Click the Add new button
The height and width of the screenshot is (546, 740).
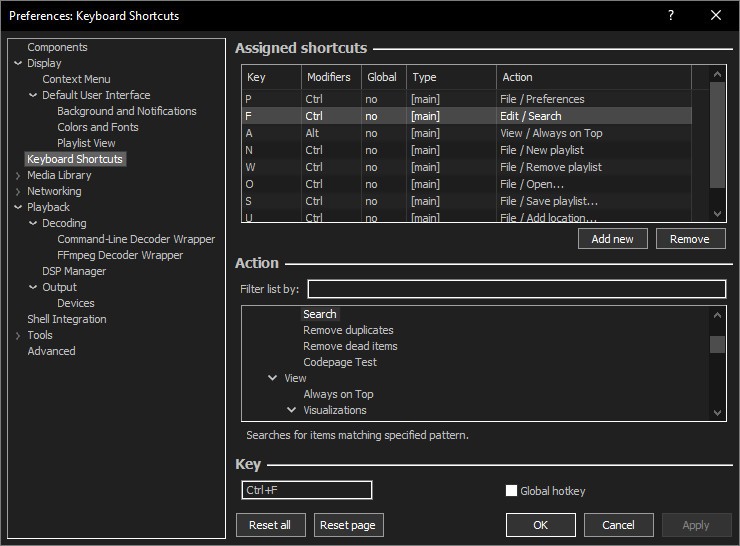612,239
